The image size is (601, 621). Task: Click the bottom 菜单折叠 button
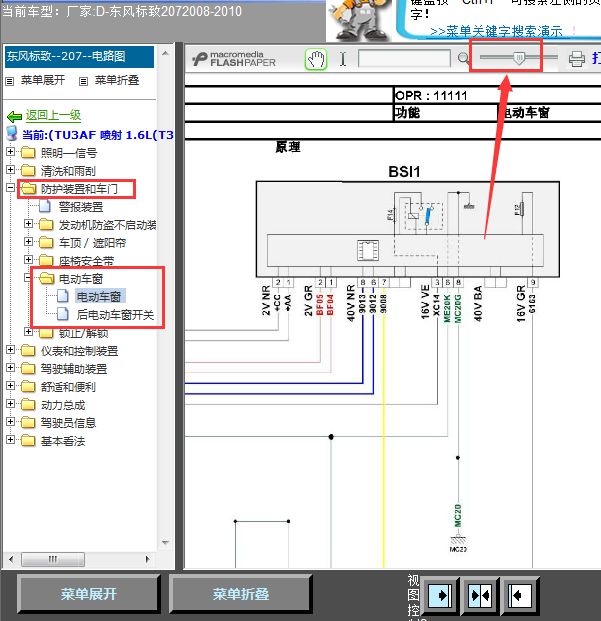[241, 594]
